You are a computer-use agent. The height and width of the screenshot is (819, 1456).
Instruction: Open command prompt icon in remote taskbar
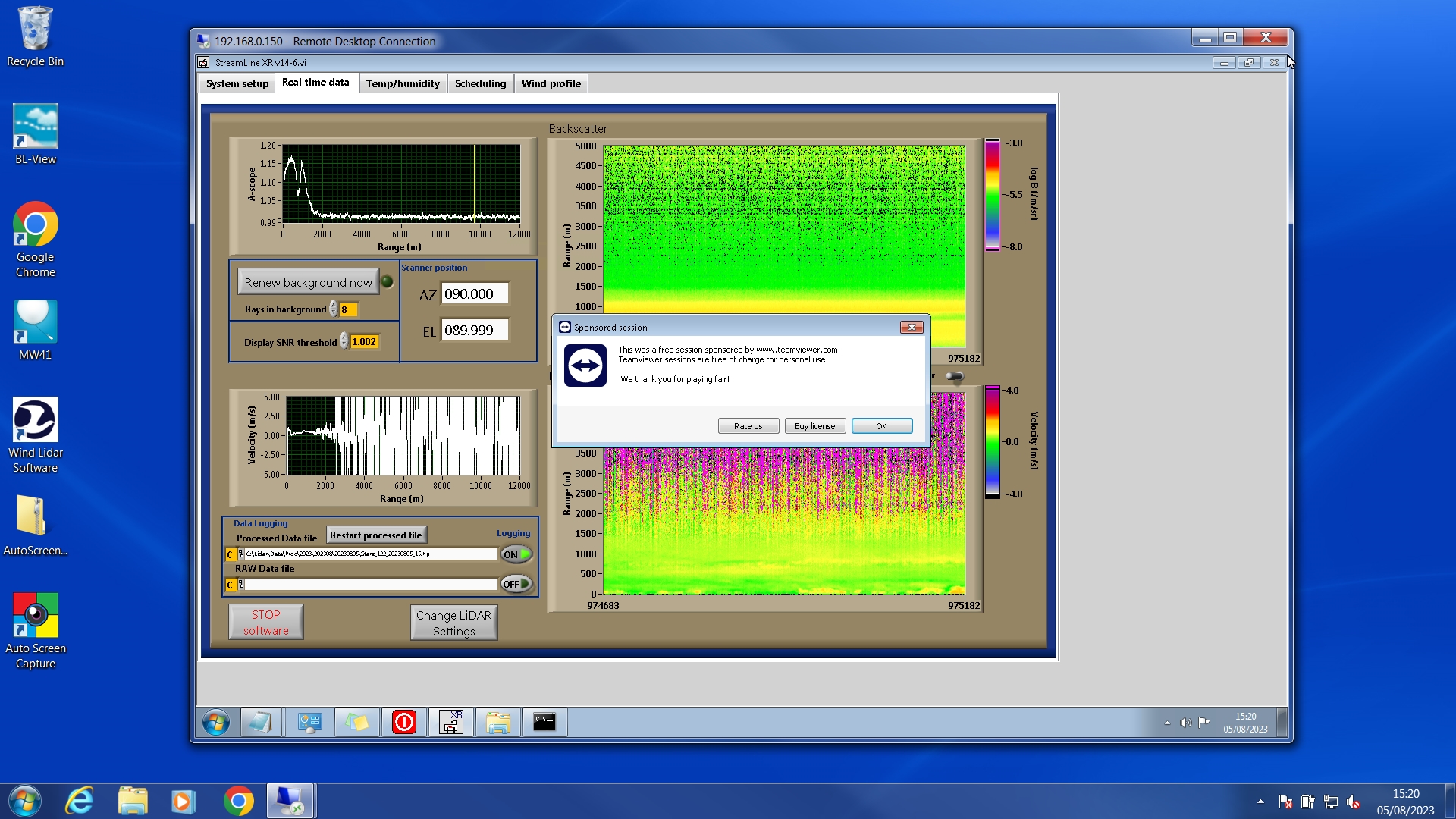click(544, 722)
